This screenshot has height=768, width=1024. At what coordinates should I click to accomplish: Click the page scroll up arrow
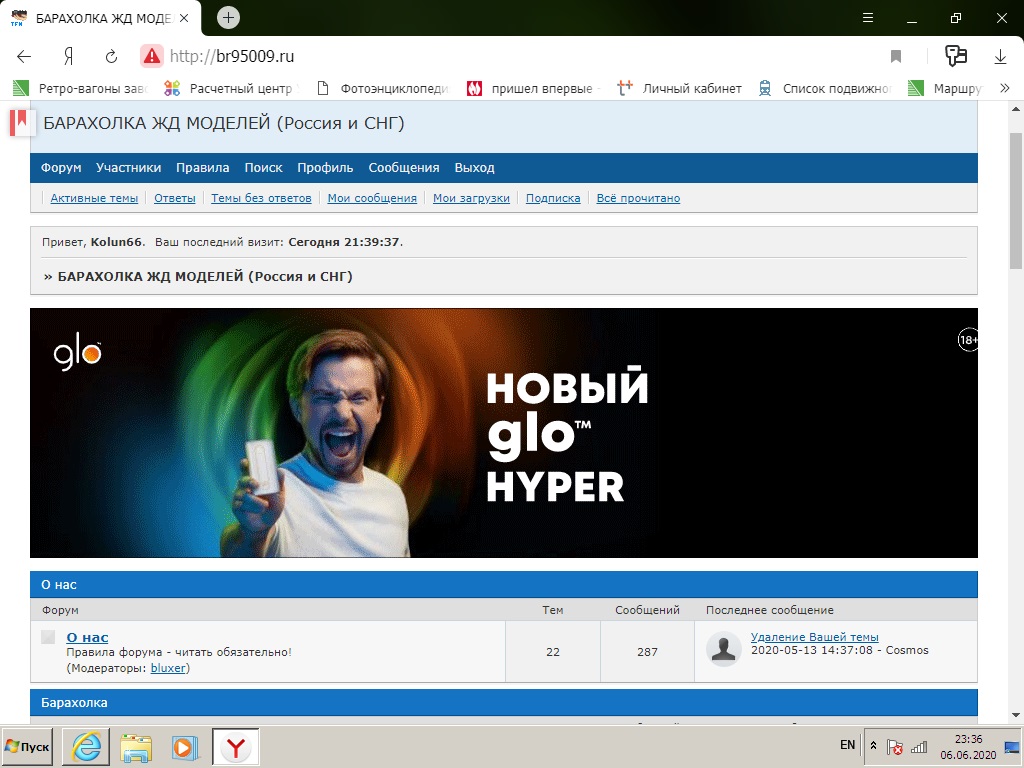[1016, 108]
